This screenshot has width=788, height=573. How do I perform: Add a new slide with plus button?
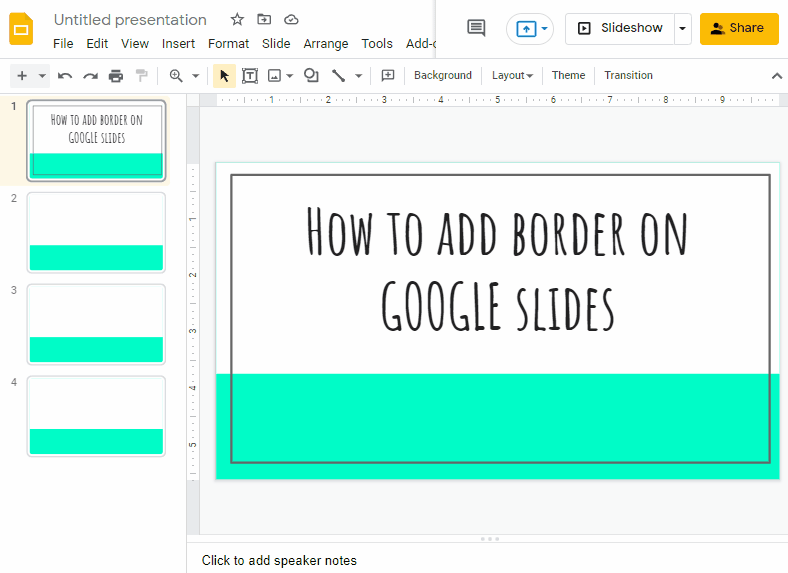tap(22, 76)
